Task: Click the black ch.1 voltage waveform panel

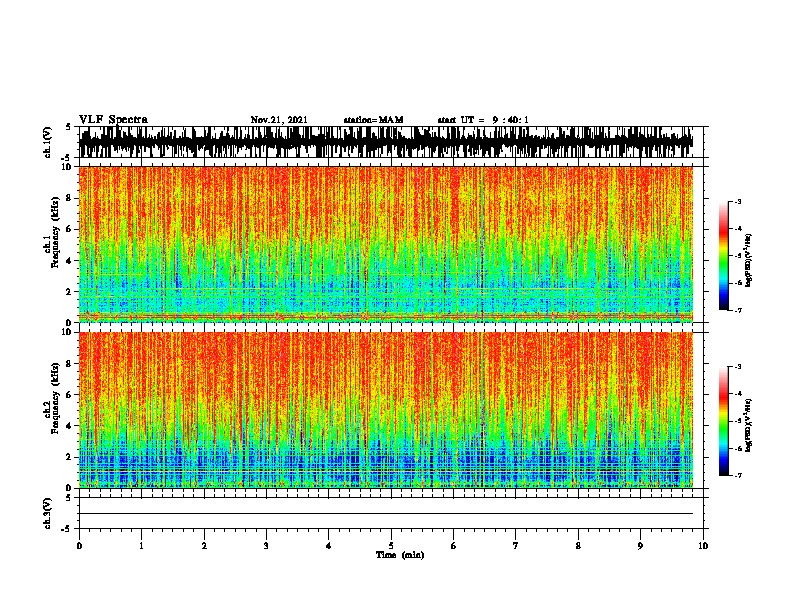Action: pos(386,142)
